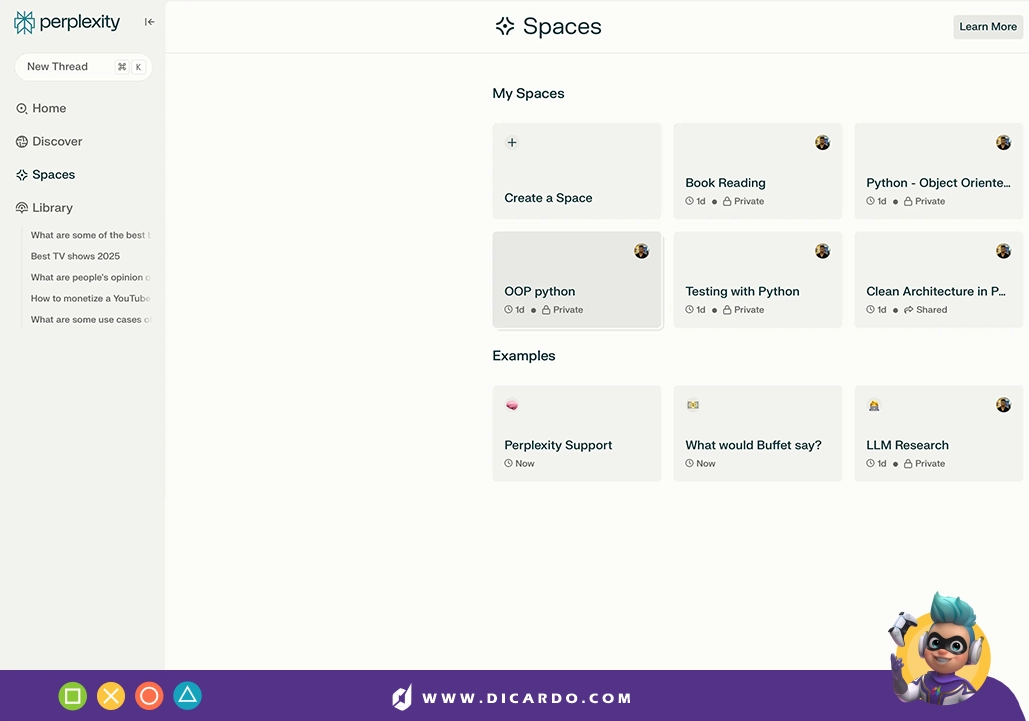Open thread 'What are some of the best'

point(91,235)
